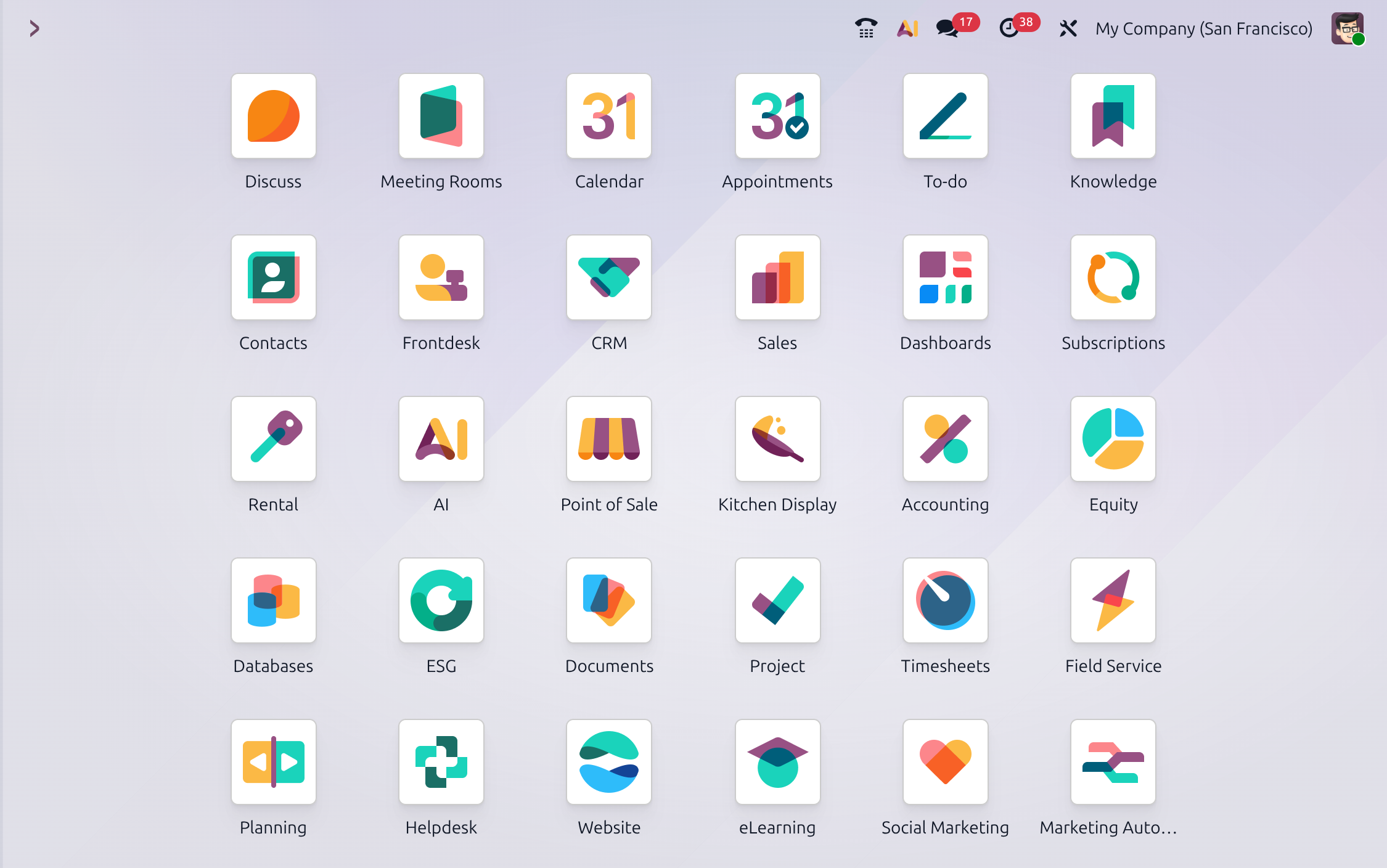Viewport: 1387px width, 868px height.
Task: Launch the eLearning app
Action: click(777, 762)
